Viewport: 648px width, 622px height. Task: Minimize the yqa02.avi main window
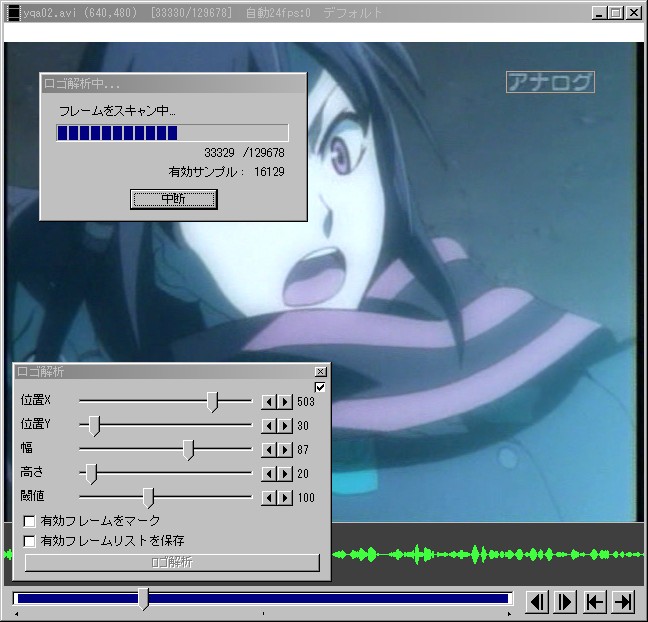(600, 13)
